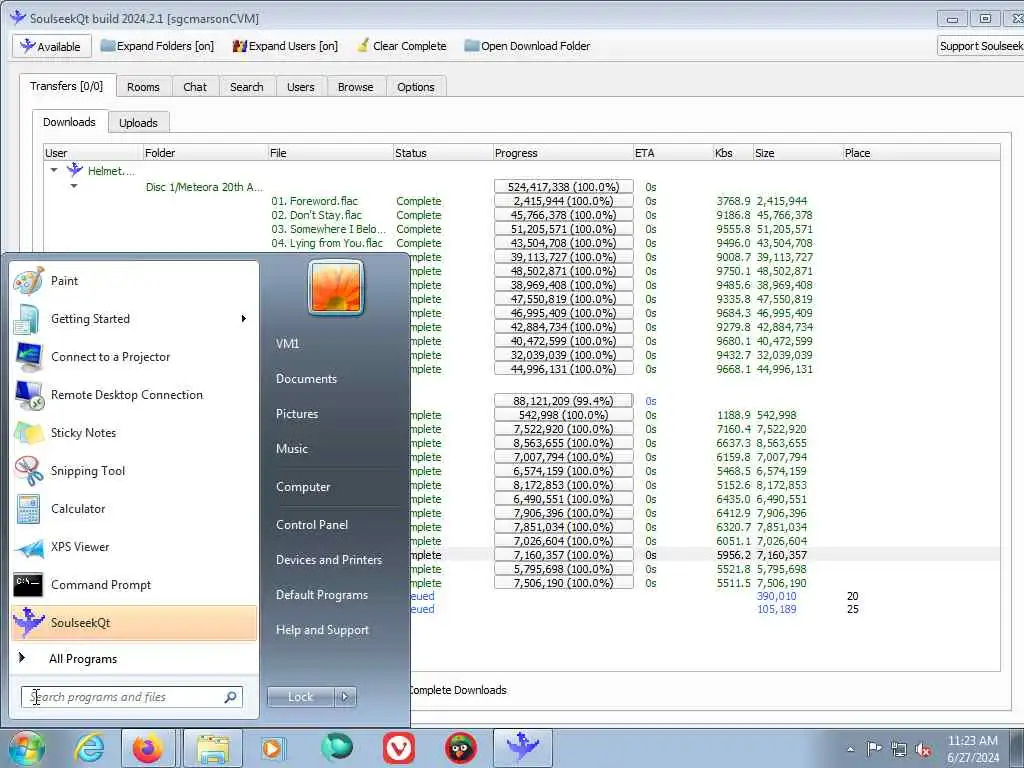Click the muted volume tray icon
This screenshot has height=768, width=1024.
pos(923,749)
